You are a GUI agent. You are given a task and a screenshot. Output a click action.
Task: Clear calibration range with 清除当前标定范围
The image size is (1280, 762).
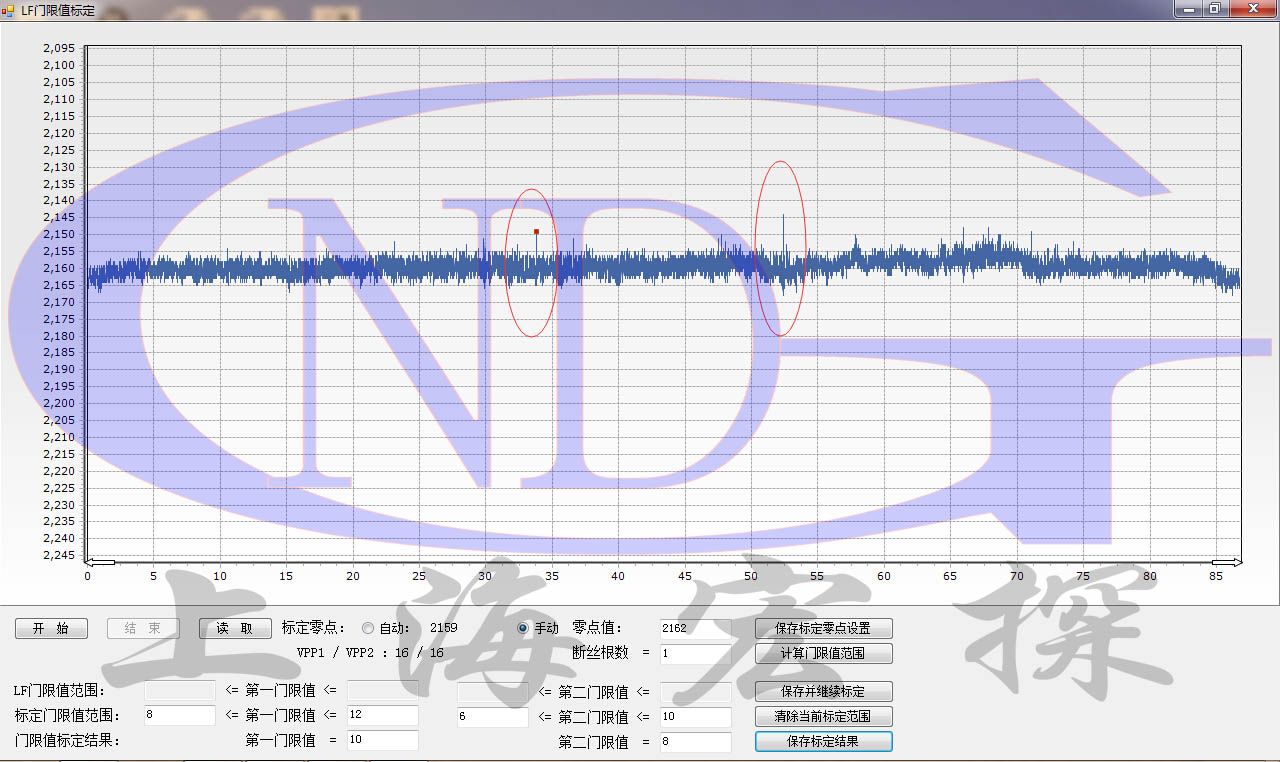coord(823,716)
